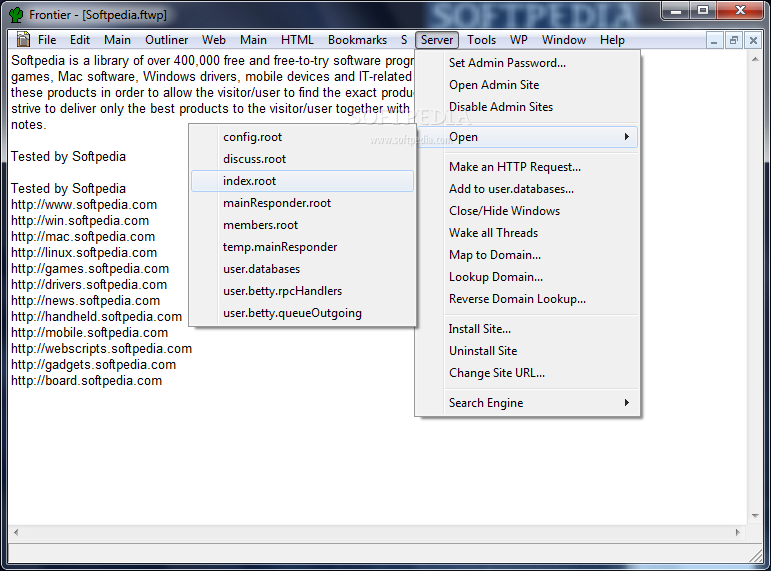This screenshot has height=571, width=771.
Task: Click the http://linux.softpedia.com line
Action: click(x=84, y=253)
